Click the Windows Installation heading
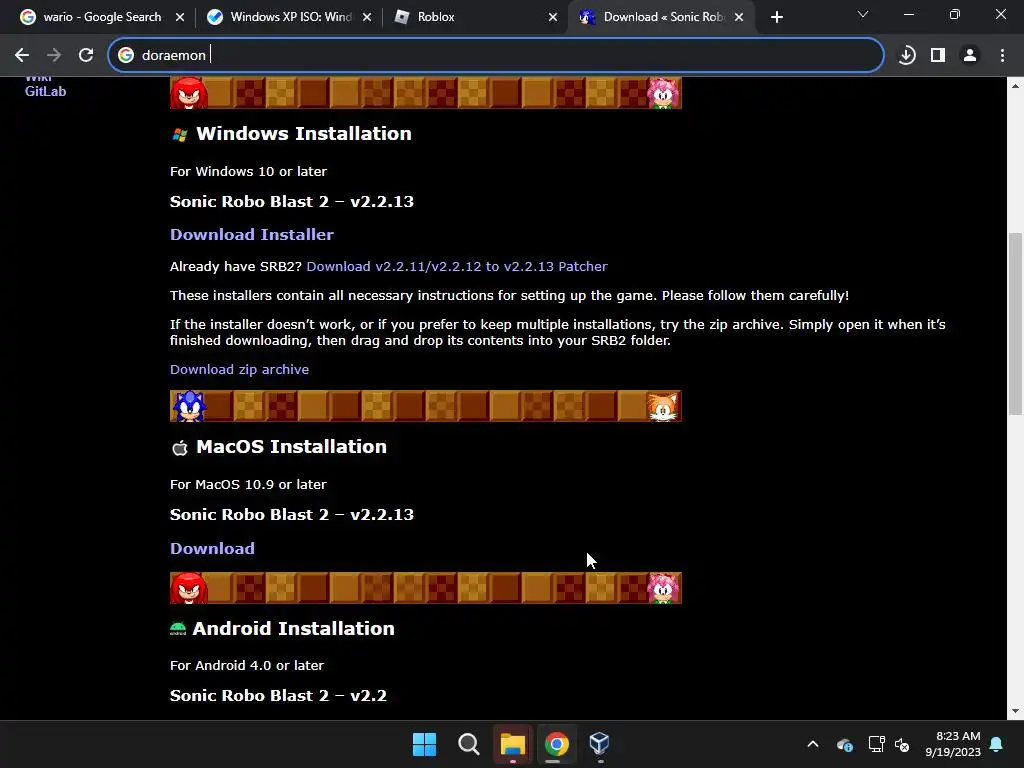The image size is (1024, 768). (x=304, y=134)
